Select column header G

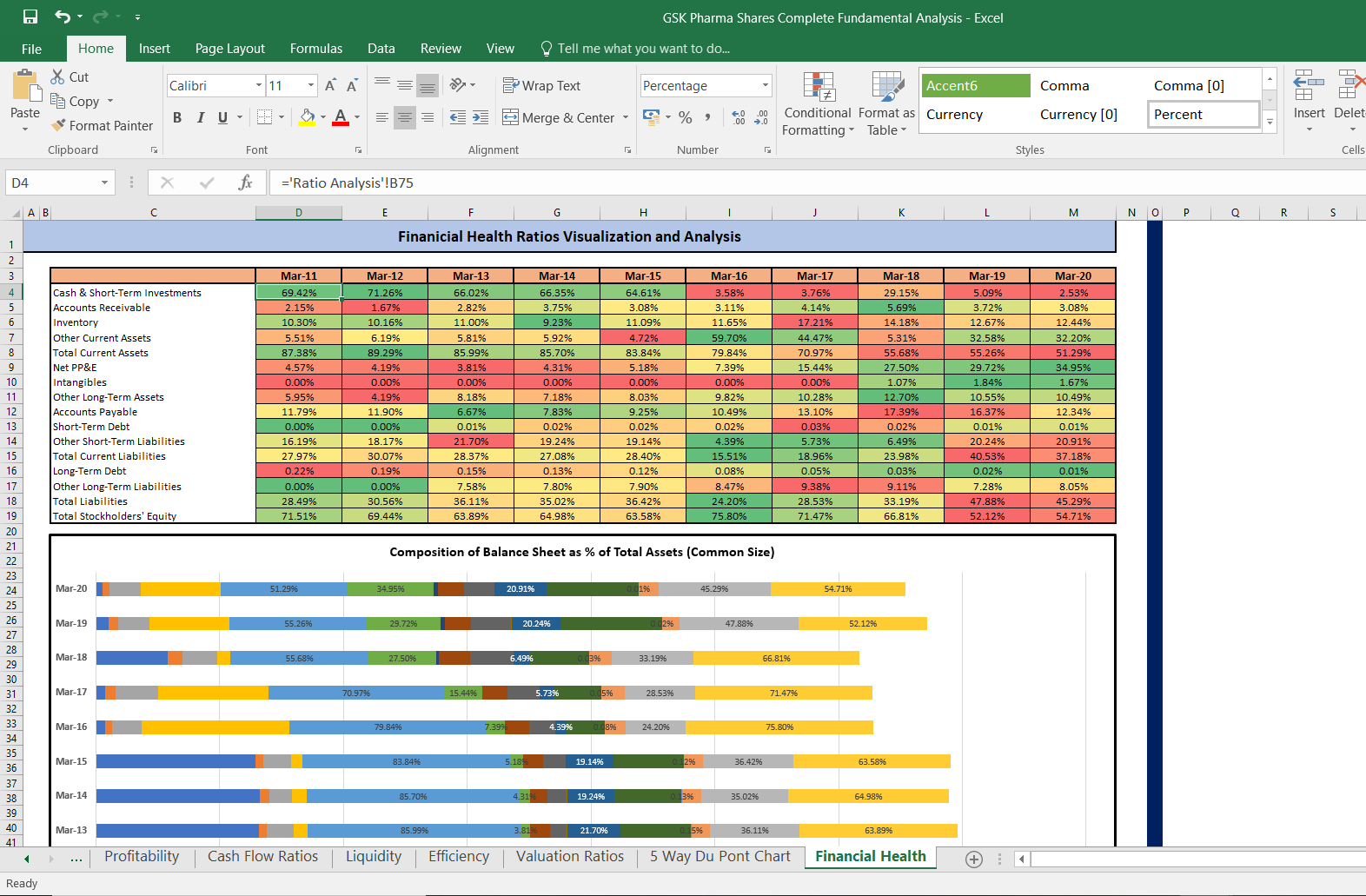557,212
